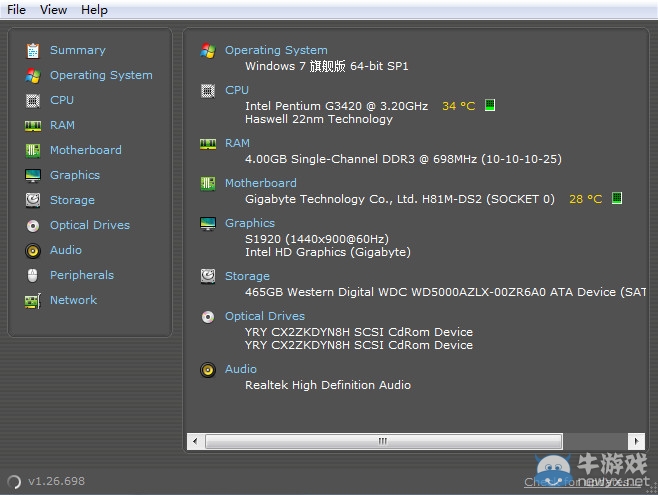The width and height of the screenshot is (658, 495).
Task: Click Operating System heading in summary panel
Action: [x=276, y=50]
